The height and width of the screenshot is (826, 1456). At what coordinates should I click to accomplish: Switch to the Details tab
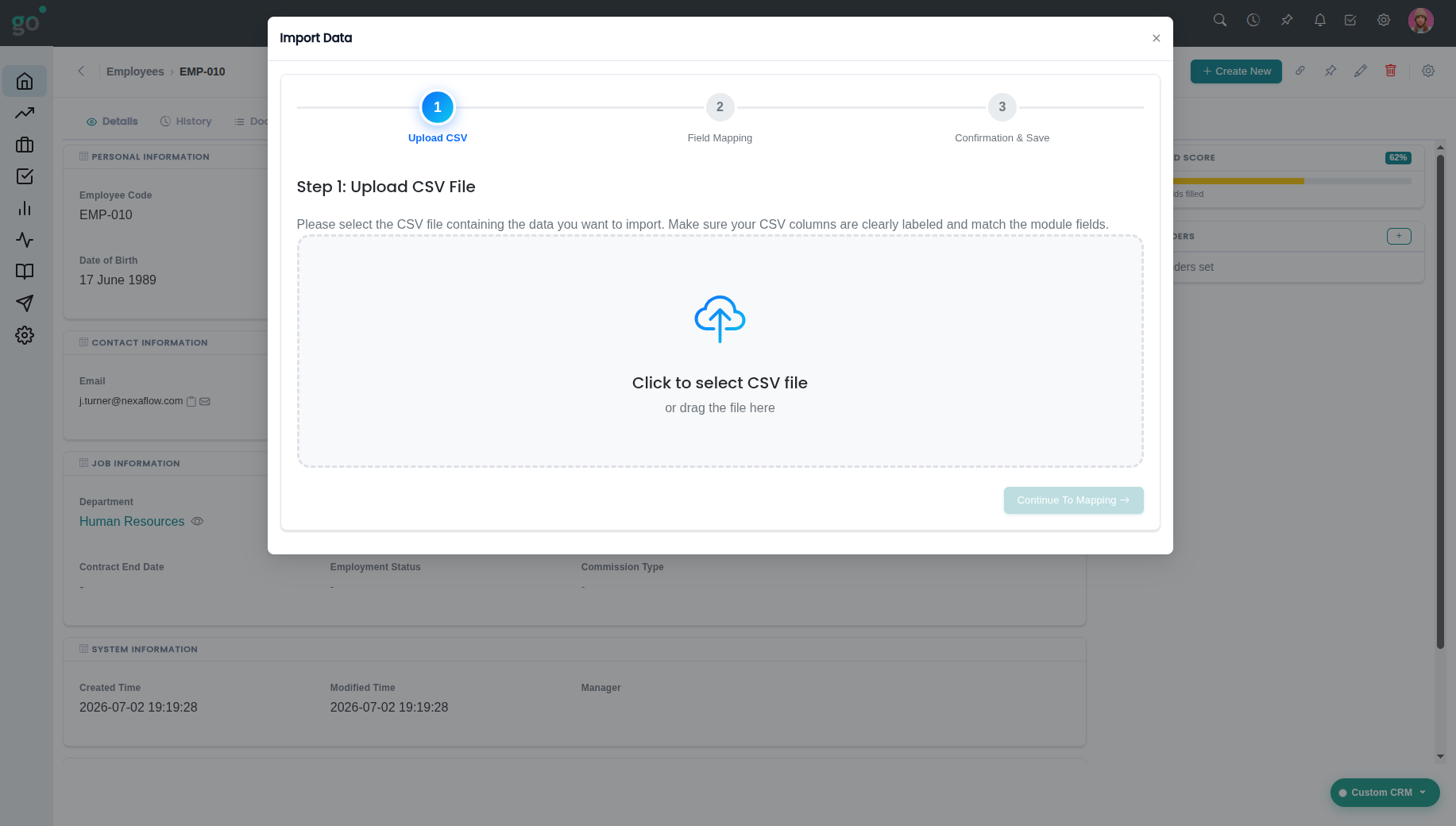point(112,122)
